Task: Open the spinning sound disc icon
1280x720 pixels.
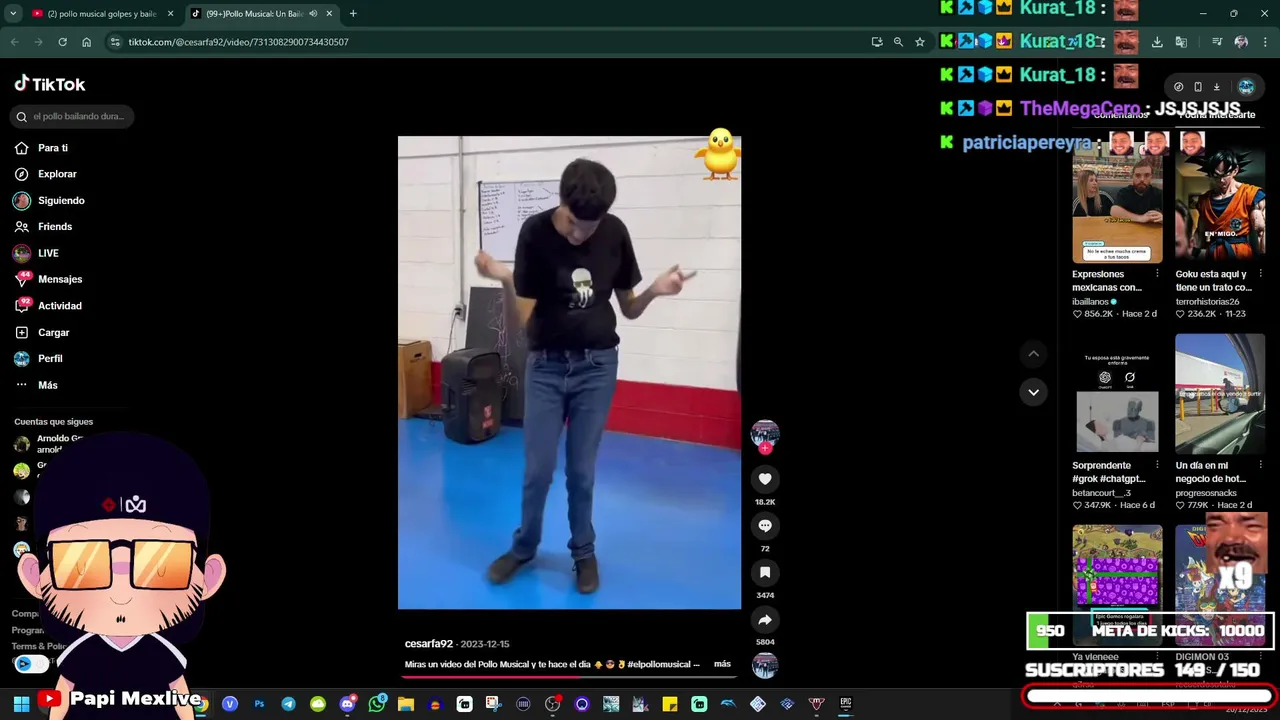Action: (765, 665)
